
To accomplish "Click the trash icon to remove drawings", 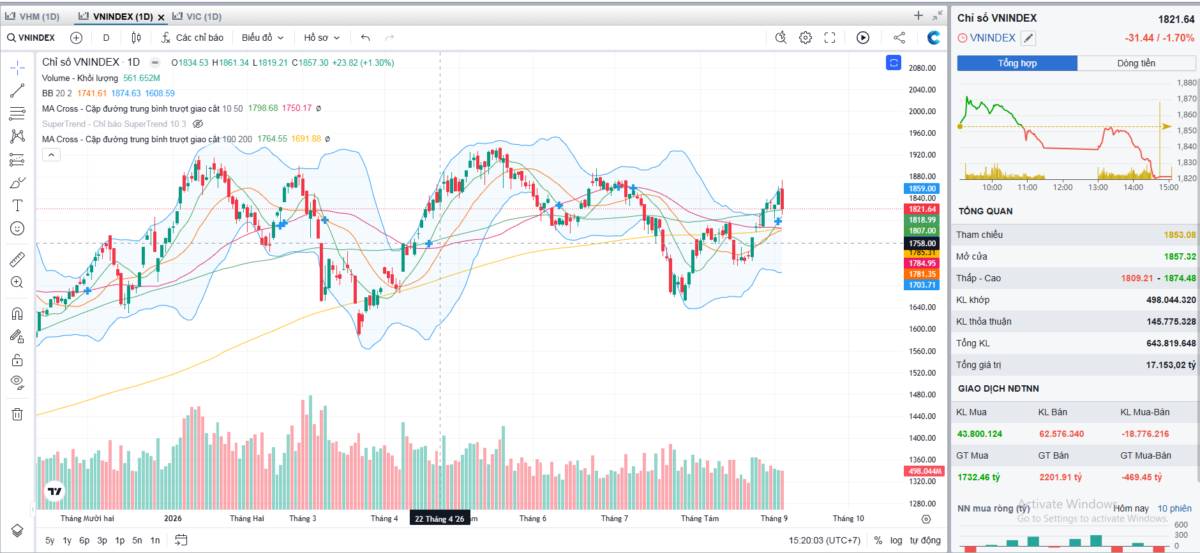I will (x=17, y=413).
